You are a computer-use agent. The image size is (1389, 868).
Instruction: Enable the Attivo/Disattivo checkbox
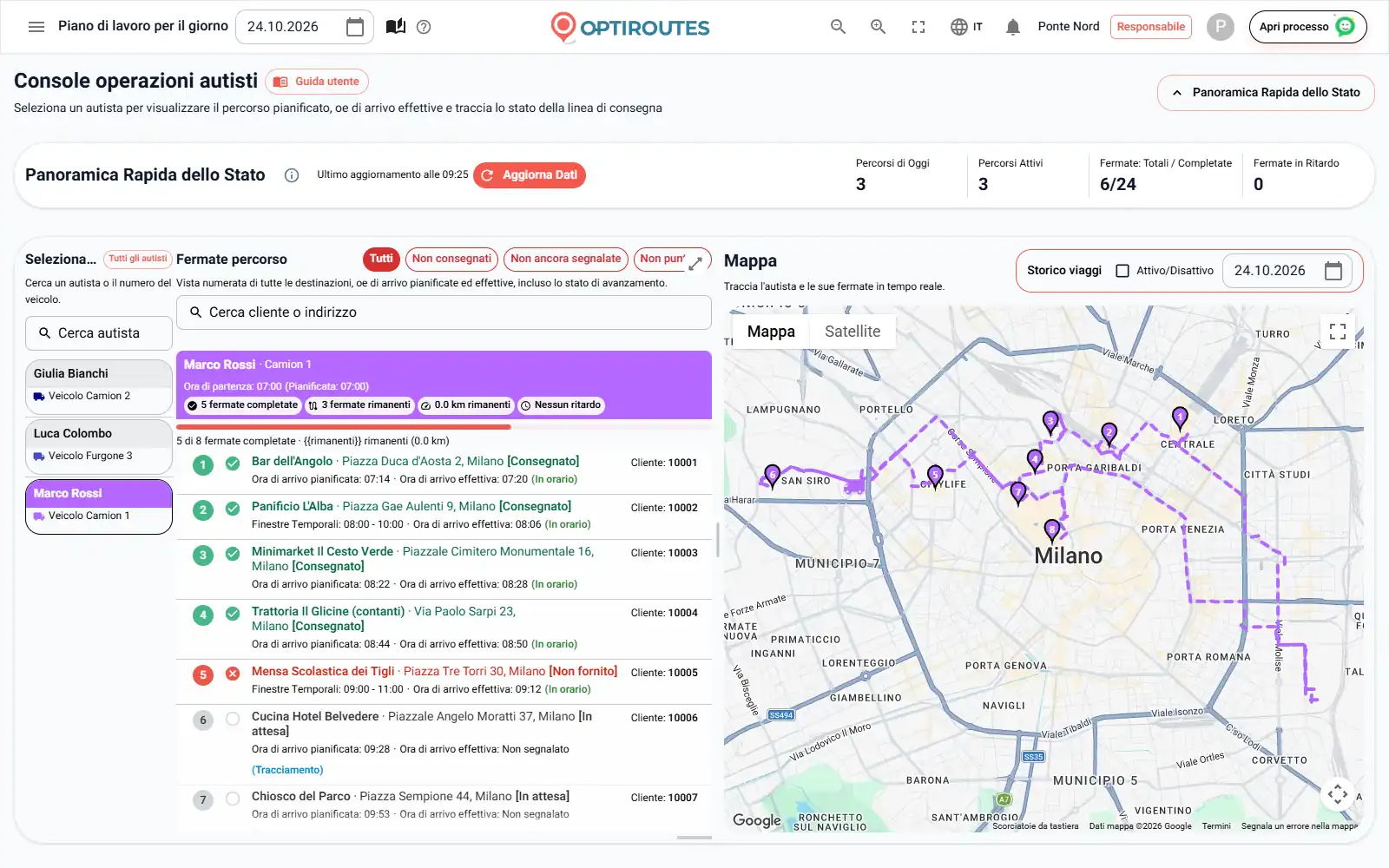point(1122,271)
